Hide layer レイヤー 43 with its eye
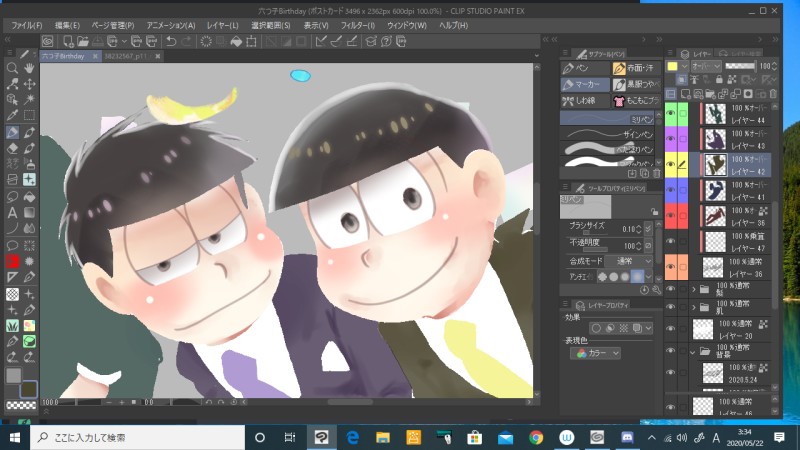 (x=670, y=139)
